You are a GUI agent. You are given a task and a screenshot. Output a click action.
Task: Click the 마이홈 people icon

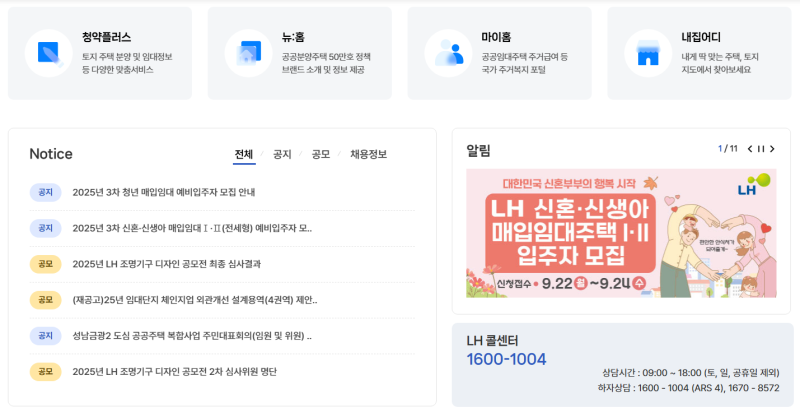point(449,53)
